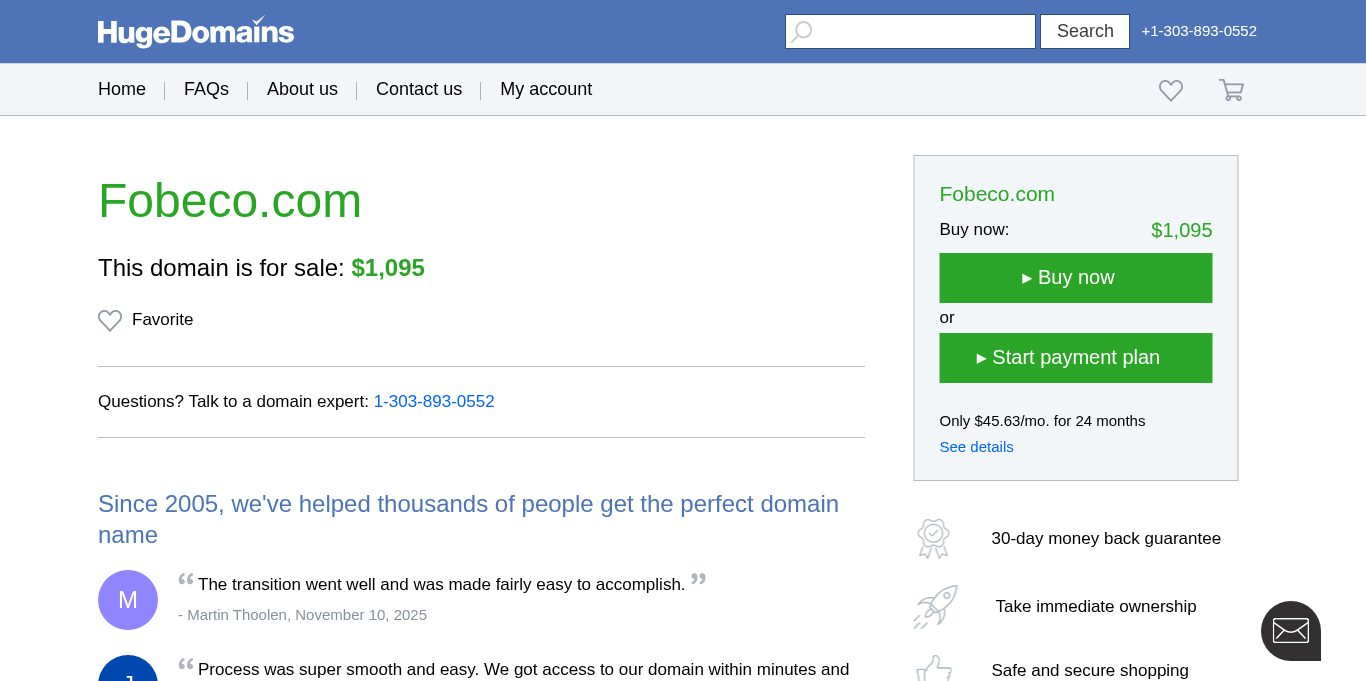Open My account
The image size is (1366, 681).
(x=546, y=89)
